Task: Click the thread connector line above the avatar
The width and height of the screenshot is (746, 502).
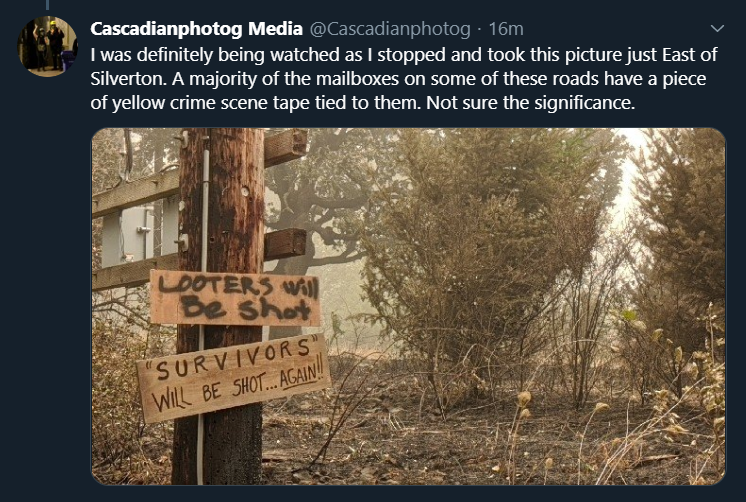Action: click(47, 5)
